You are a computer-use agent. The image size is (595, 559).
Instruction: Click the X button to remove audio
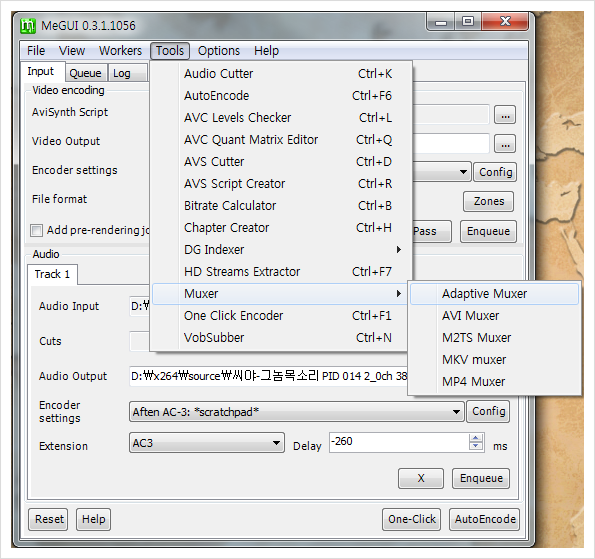pyautogui.click(x=421, y=478)
